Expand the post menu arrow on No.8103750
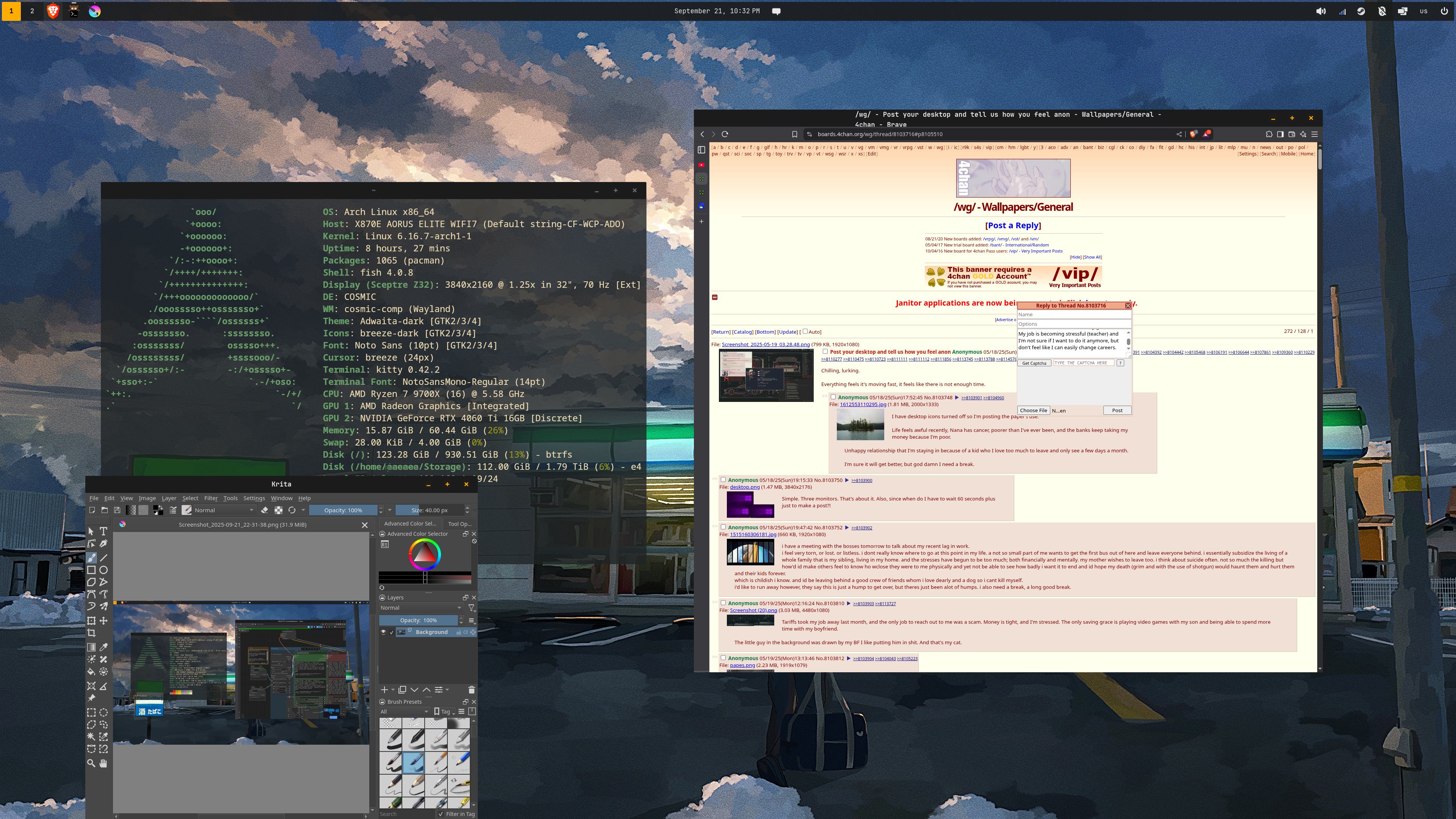 (x=847, y=480)
